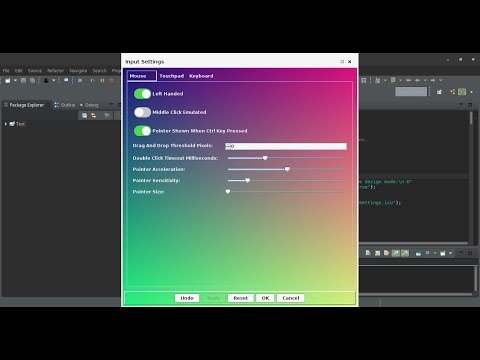
Task: Toggle the Left Handed switch
Action: tap(142, 94)
